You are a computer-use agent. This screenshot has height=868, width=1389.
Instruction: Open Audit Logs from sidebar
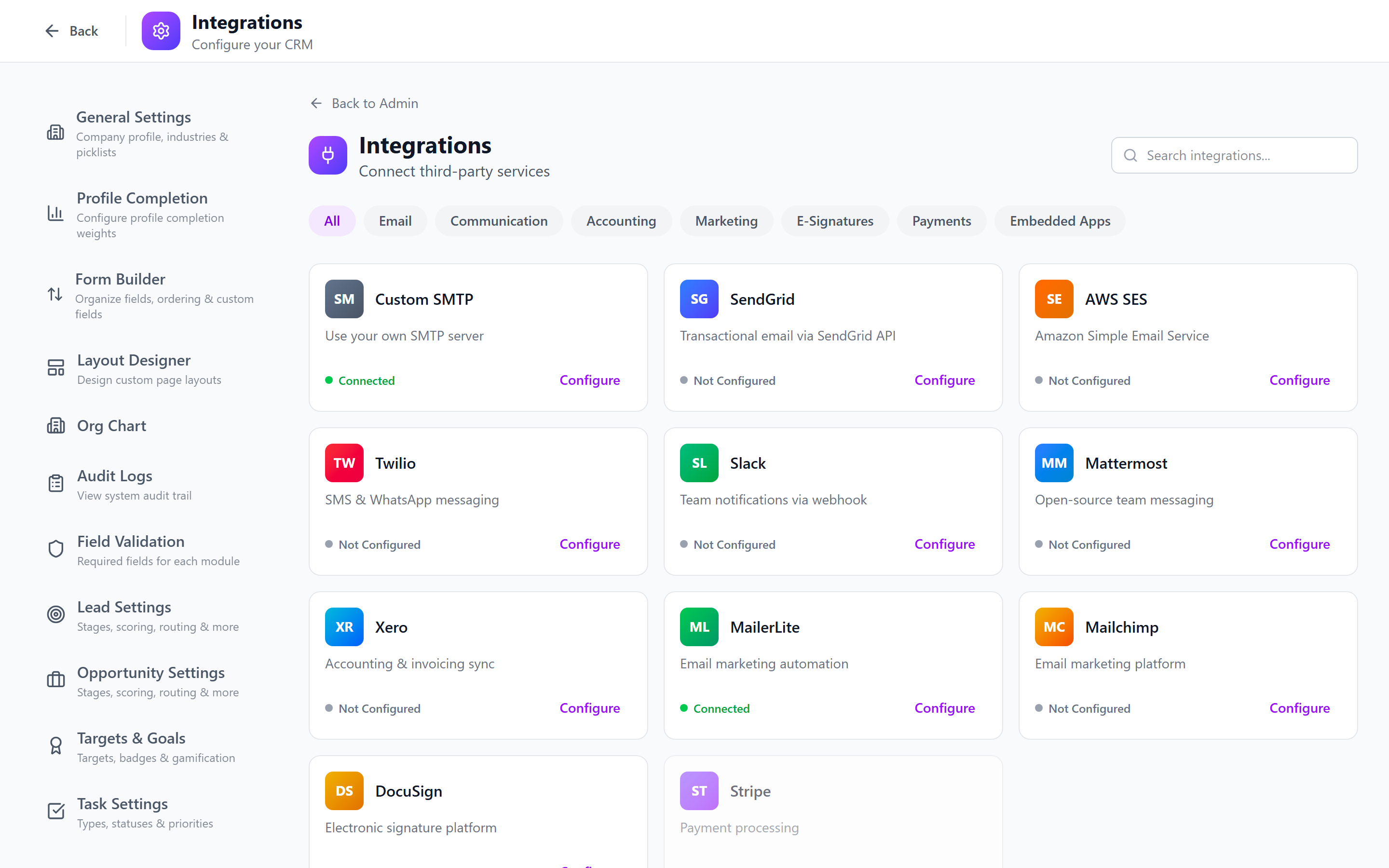[150, 484]
